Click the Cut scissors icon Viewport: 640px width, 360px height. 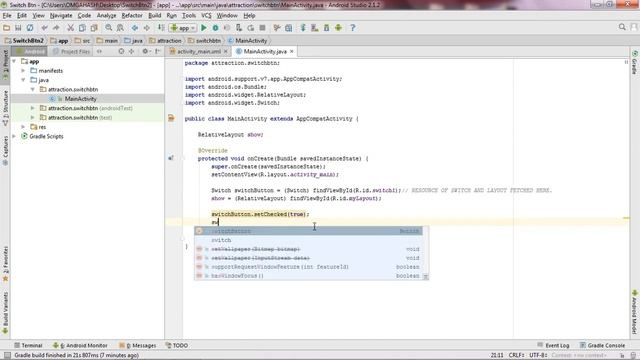click(x=71, y=28)
